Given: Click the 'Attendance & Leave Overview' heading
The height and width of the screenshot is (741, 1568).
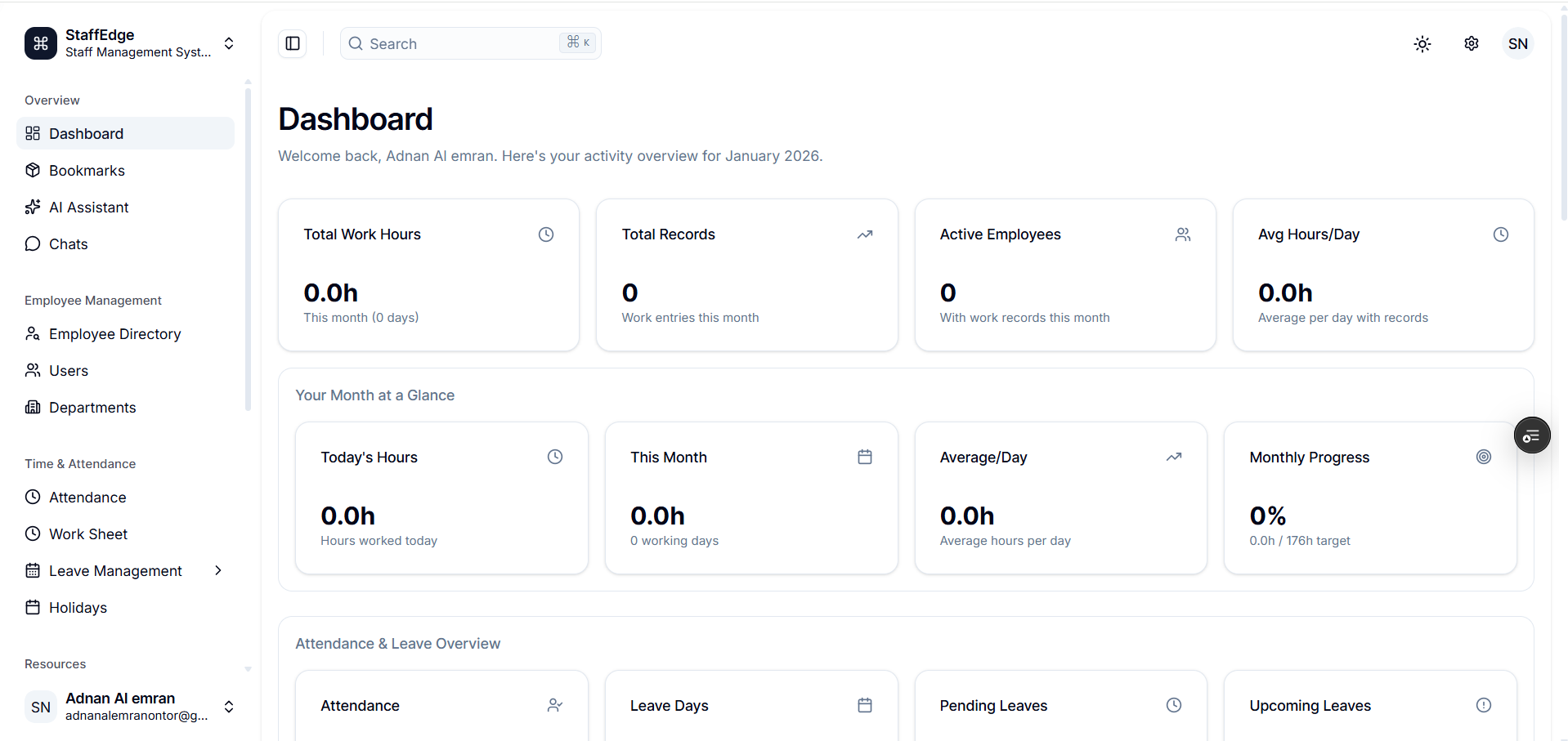Looking at the screenshot, I should click(397, 644).
